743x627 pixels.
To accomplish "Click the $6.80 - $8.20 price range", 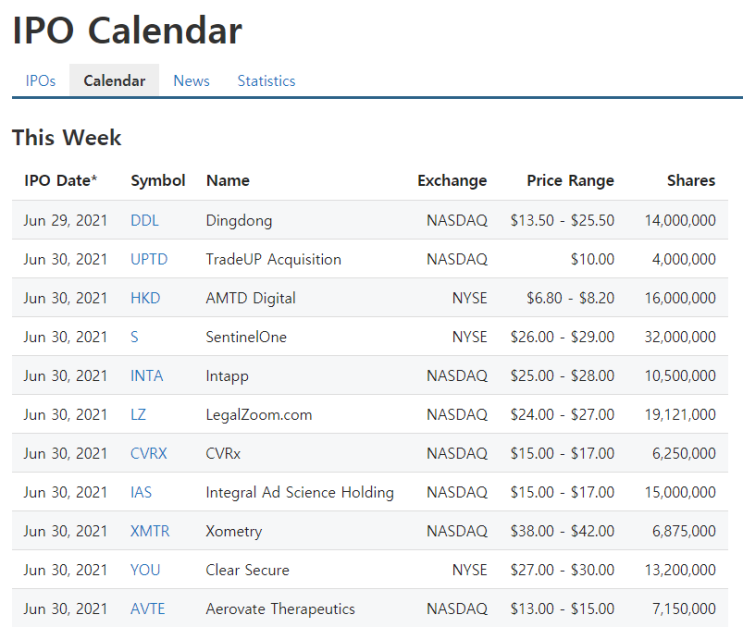I will pyautogui.click(x=570, y=298).
